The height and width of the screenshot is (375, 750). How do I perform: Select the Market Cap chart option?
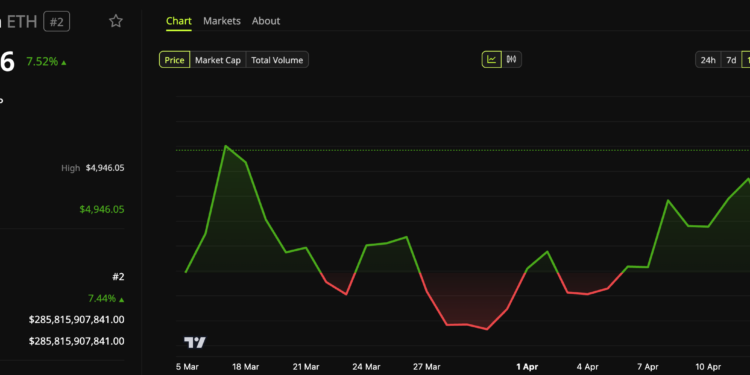218,60
